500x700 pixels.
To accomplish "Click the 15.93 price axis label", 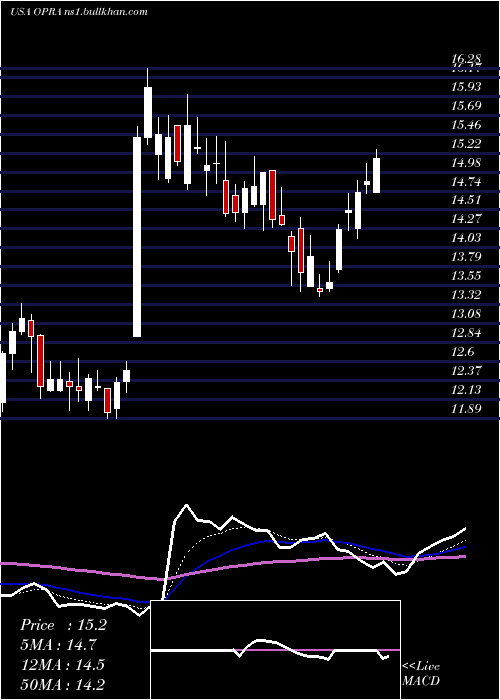I will (467, 86).
